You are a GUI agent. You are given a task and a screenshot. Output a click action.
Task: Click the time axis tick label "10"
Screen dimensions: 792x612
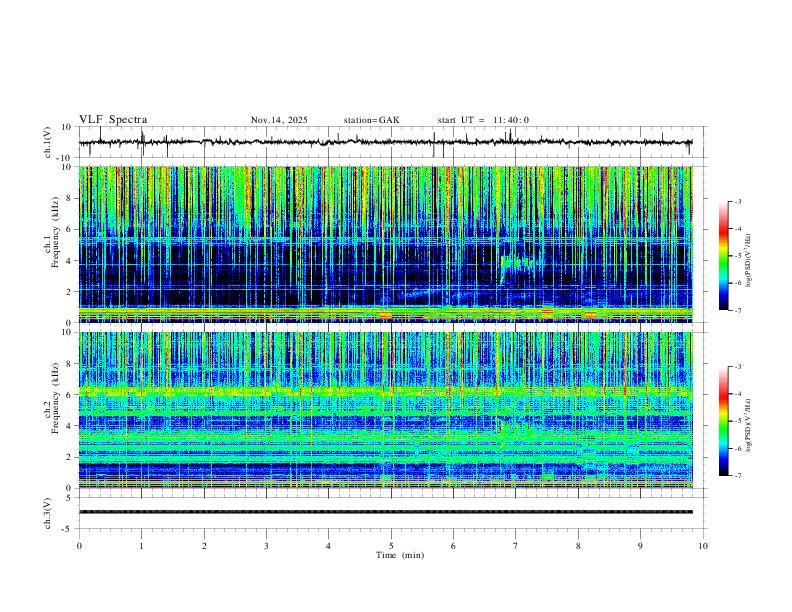click(703, 546)
